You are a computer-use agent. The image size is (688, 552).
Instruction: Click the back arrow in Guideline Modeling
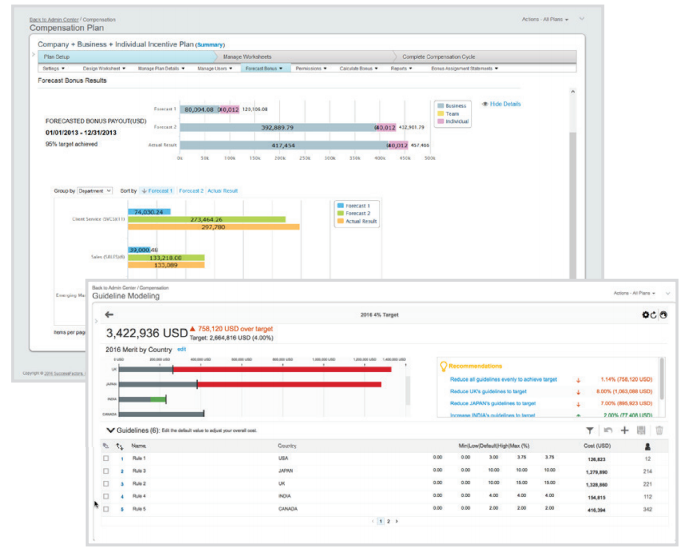coord(109,314)
